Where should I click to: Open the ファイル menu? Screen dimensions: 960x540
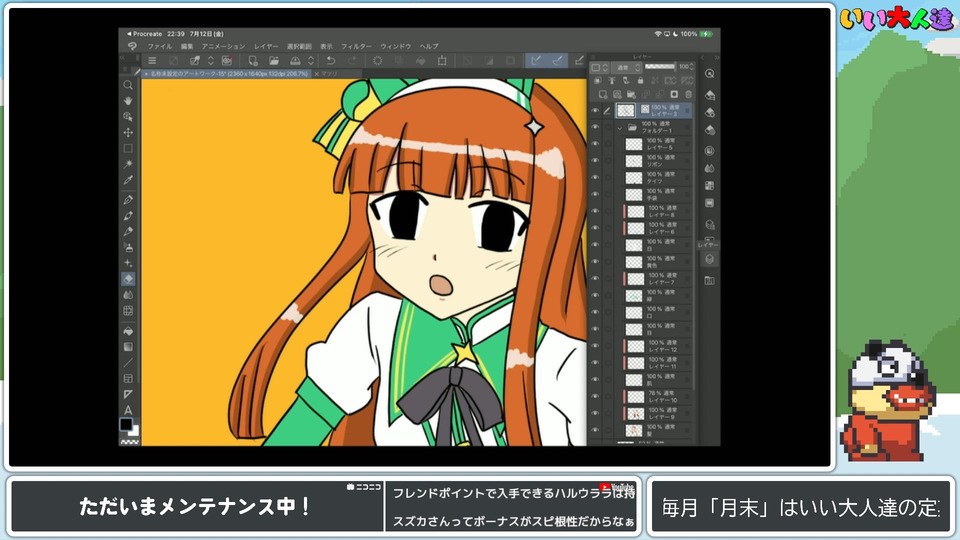tap(159, 46)
